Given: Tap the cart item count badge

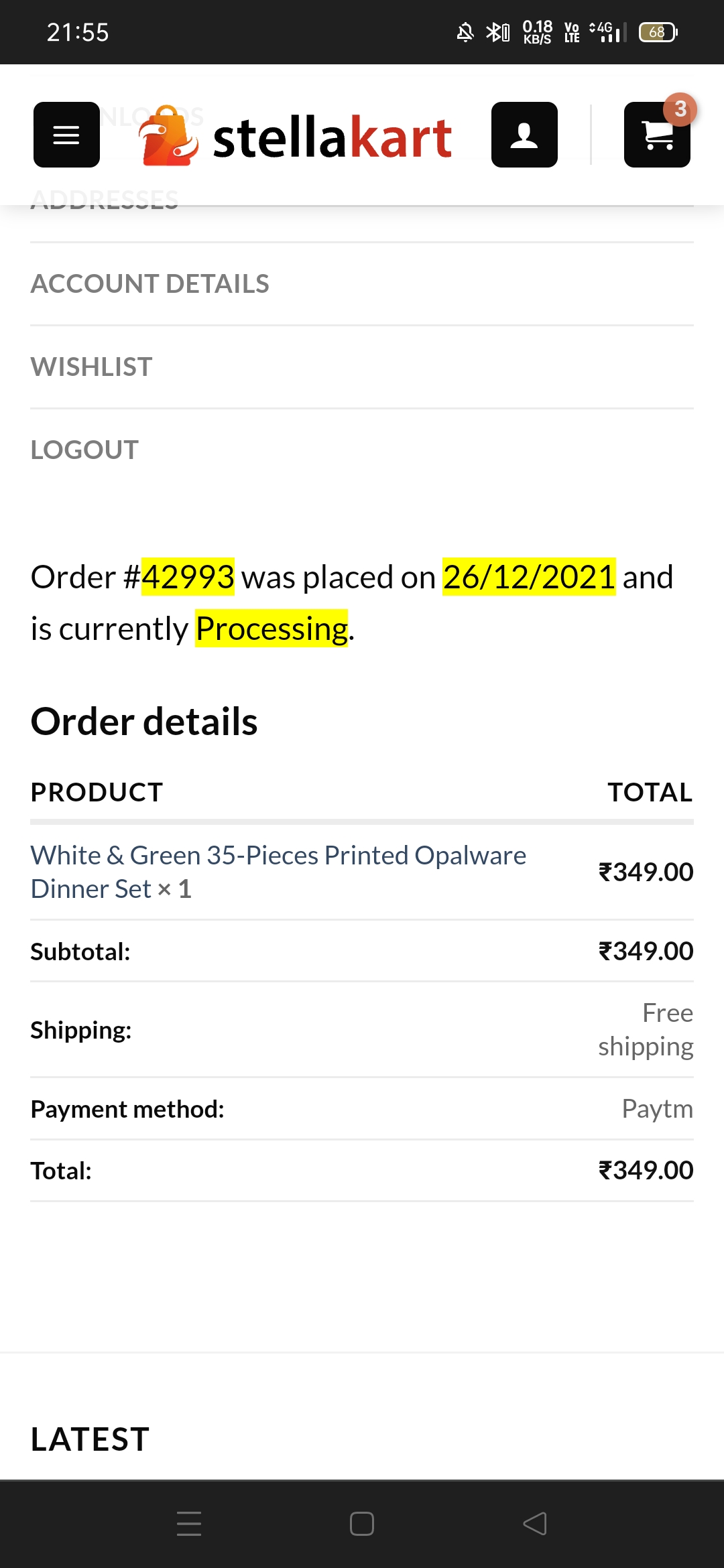Looking at the screenshot, I should 680,109.
